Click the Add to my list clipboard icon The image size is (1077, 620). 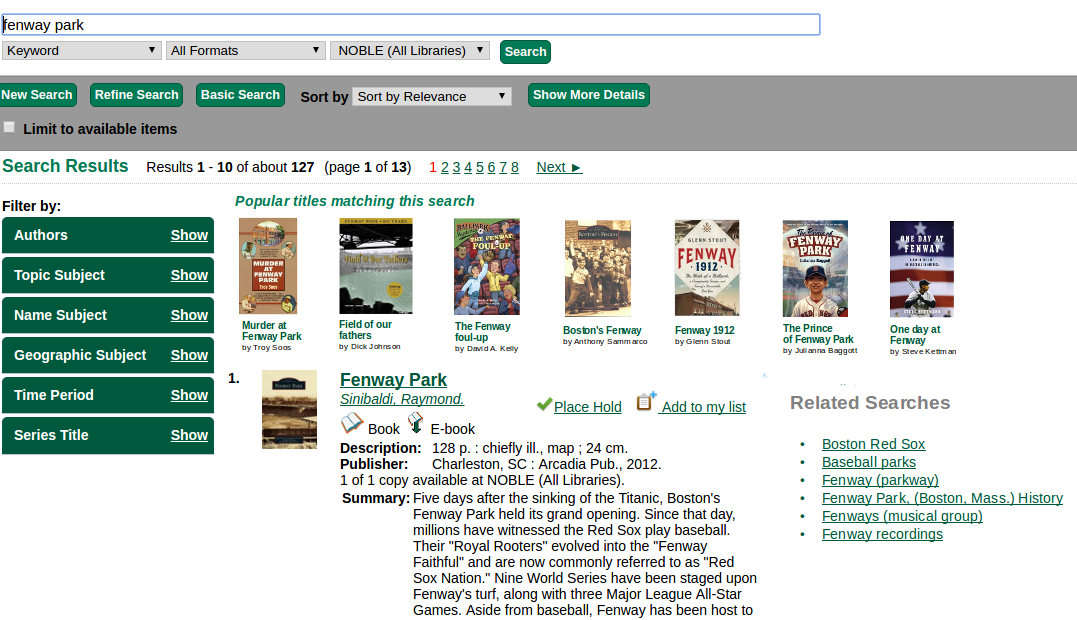point(646,401)
